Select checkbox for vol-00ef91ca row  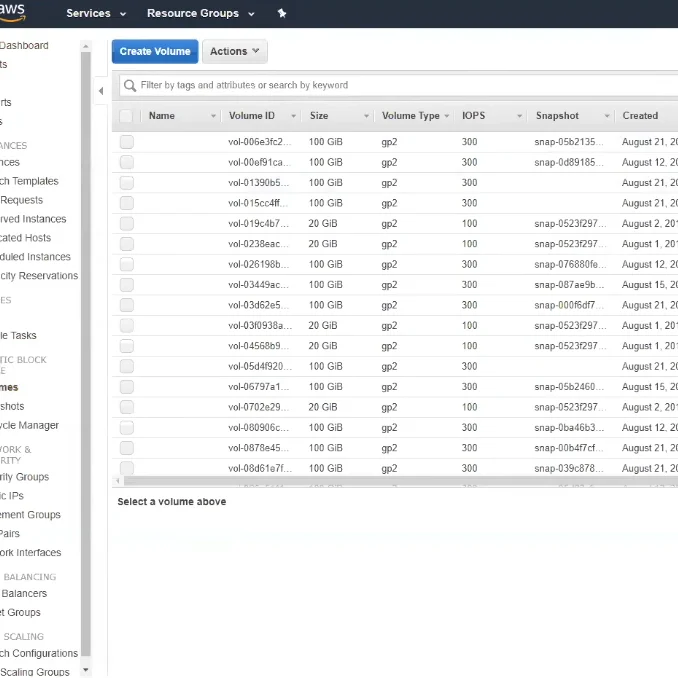click(x=127, y=162)
